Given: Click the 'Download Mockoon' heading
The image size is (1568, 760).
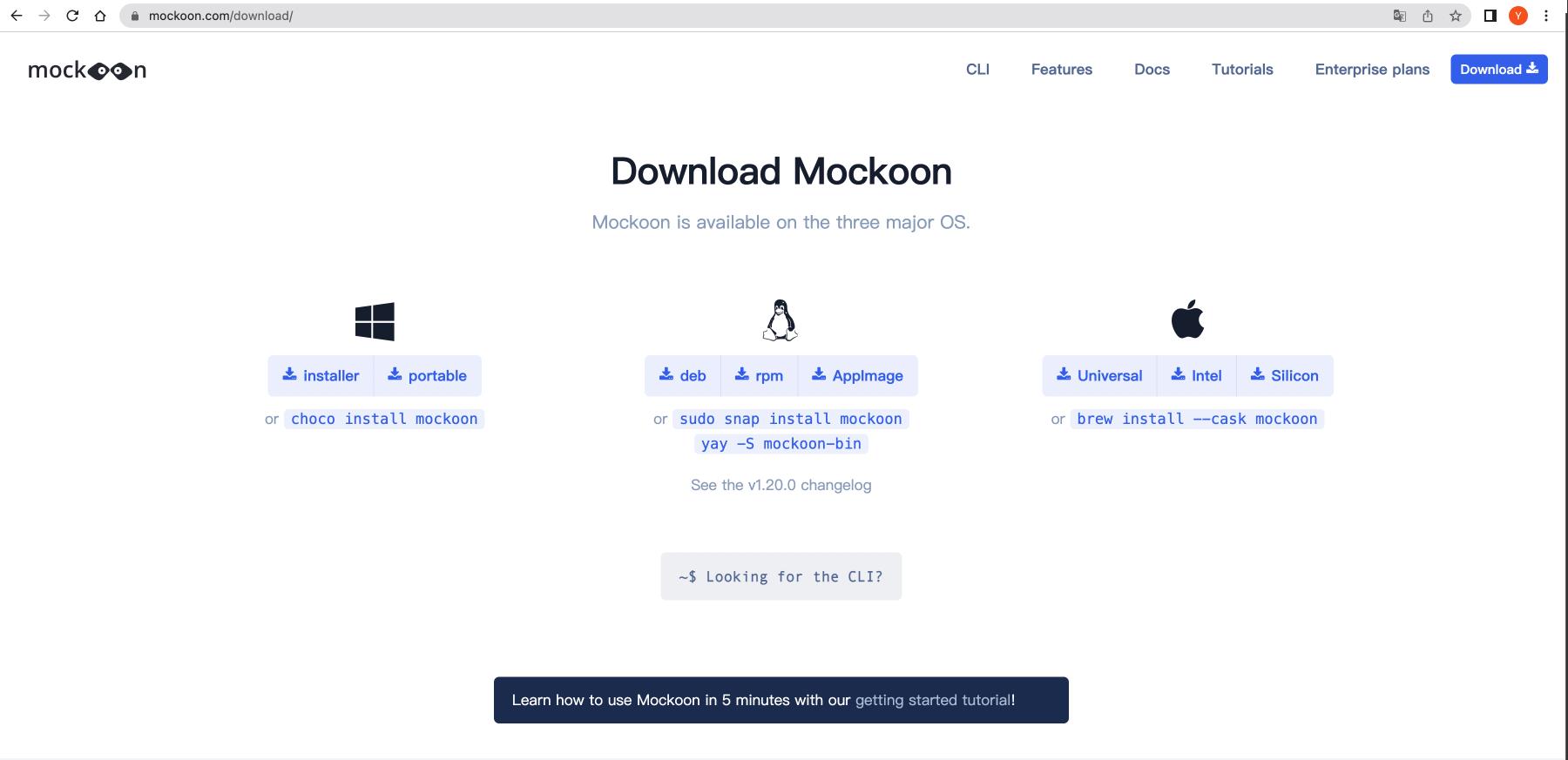Looking at the screenshot, I should (x=781, y=172).
